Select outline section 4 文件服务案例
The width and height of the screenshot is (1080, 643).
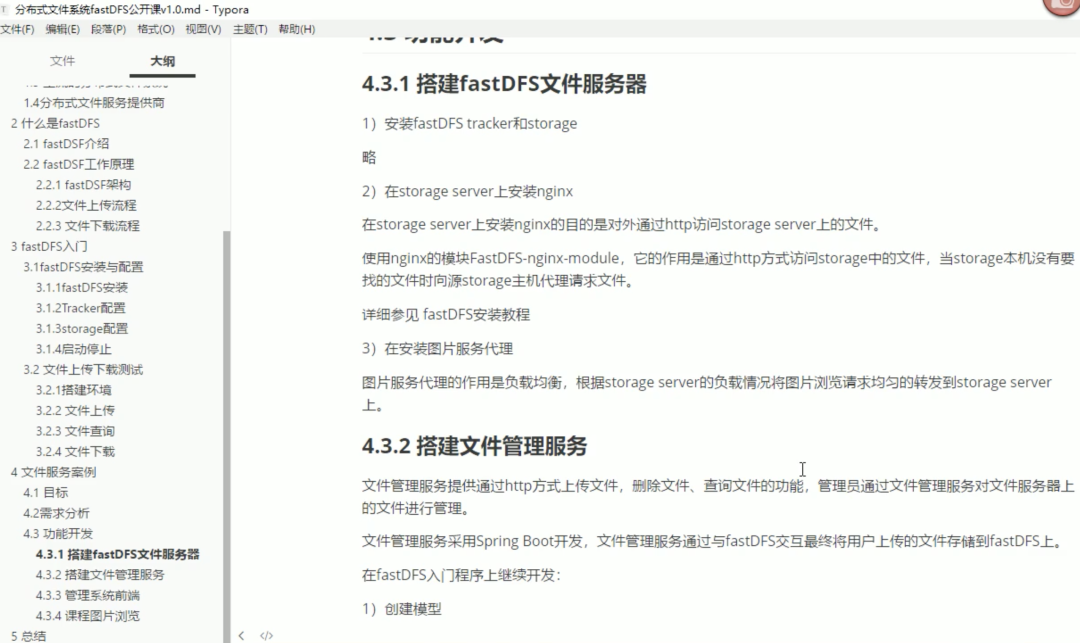pyautogui.click(x=53, y=472)
